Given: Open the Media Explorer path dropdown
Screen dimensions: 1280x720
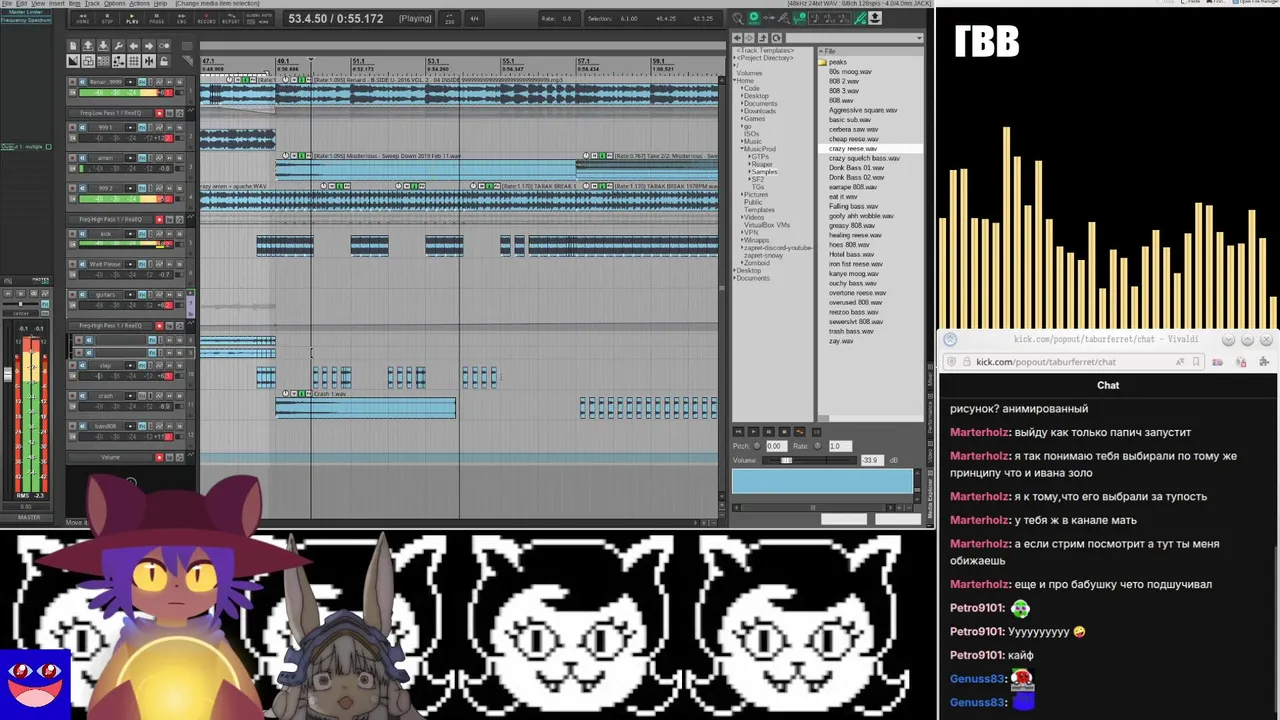Looking at the screenshot, I should point(919,38).
